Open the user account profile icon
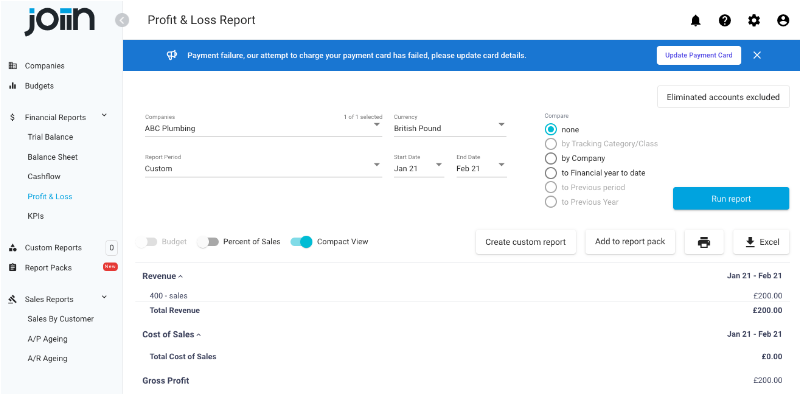The width and height of the screenshot is (800, 394). click(783, 20)
